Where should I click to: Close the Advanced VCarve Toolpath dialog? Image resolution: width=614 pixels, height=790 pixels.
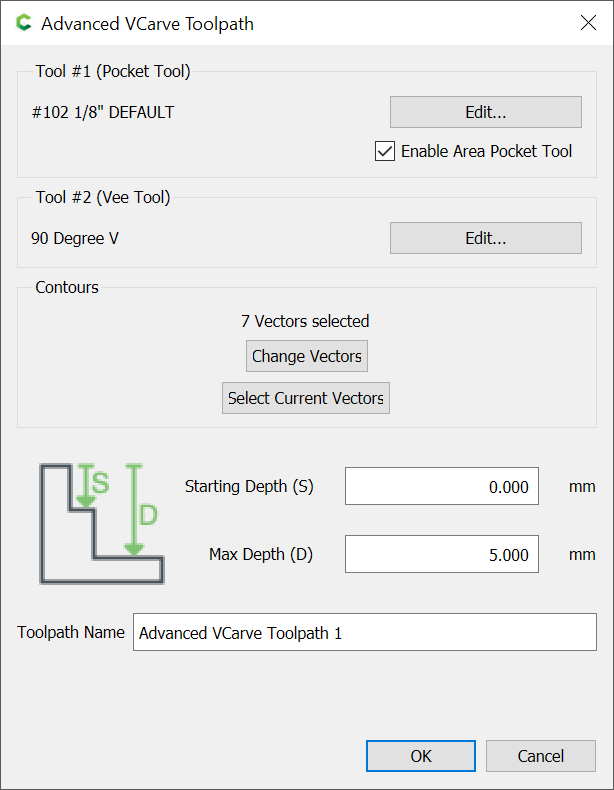point(588,23)
